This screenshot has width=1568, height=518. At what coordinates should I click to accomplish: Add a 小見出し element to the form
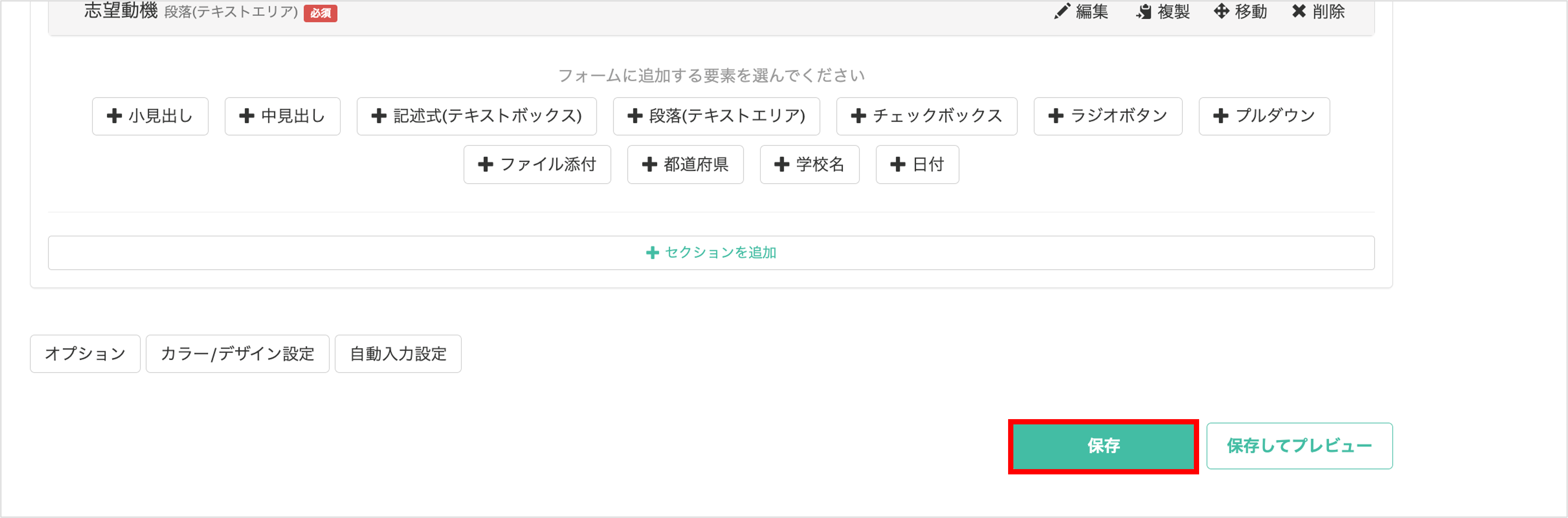click(x=150, y=116)
